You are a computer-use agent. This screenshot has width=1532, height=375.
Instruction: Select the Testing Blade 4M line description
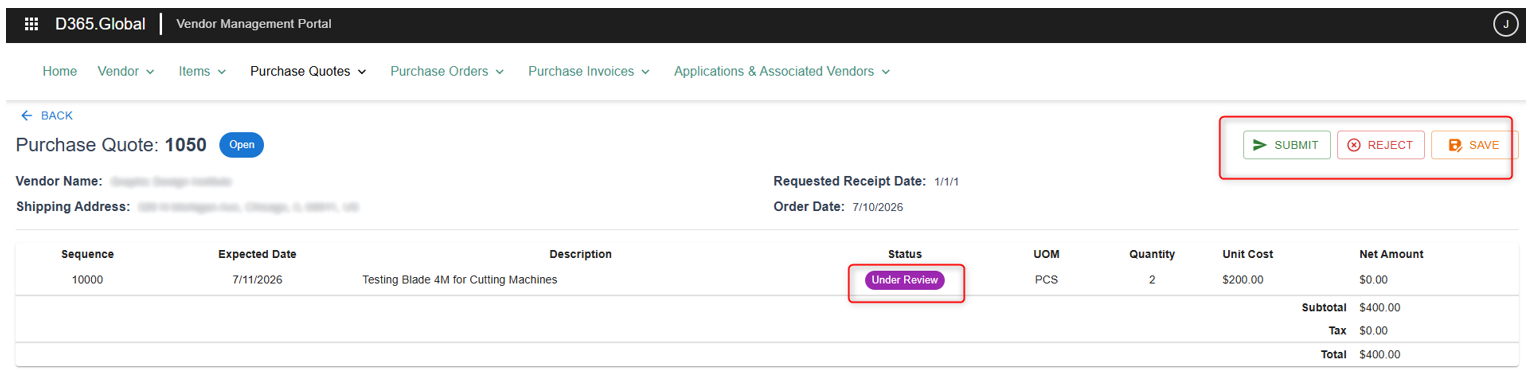[x=460, y=280]
